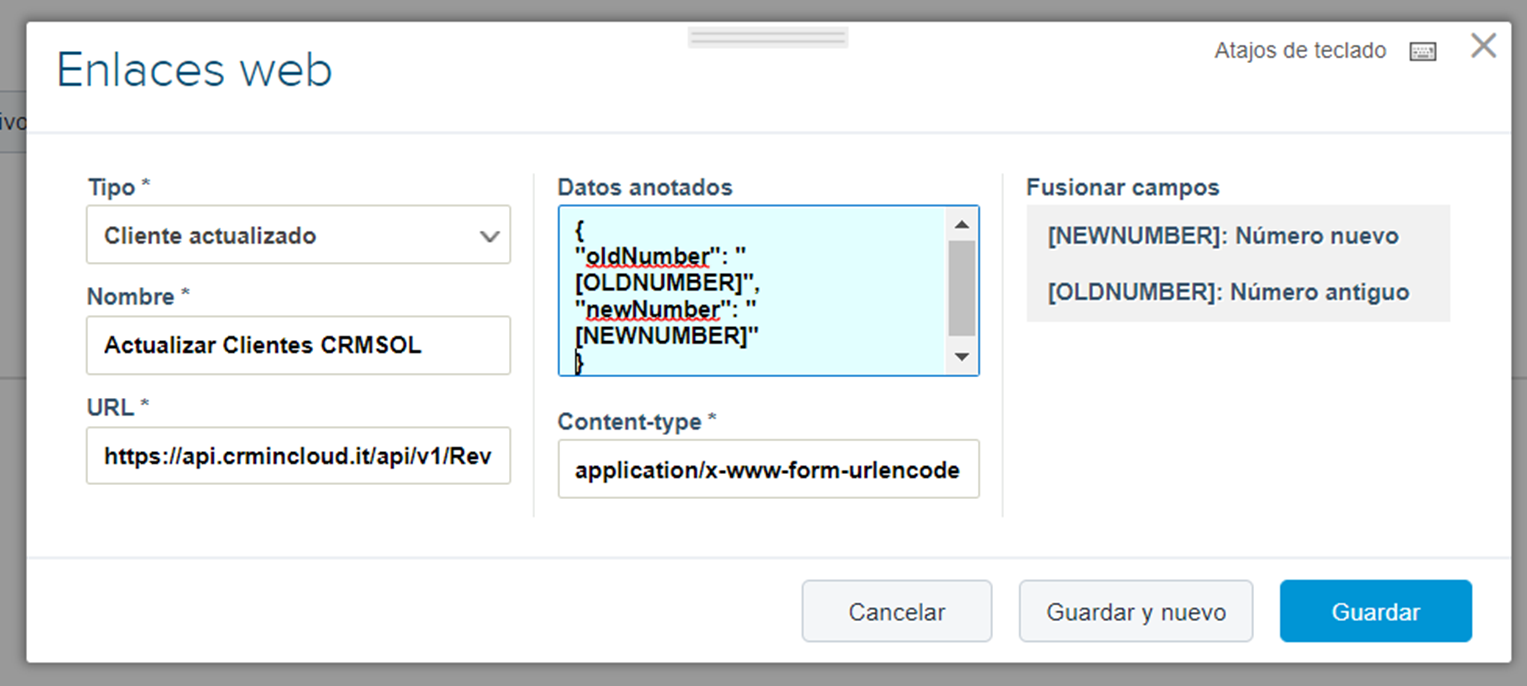The height and width of the screenshot is (686, 1527).
Task: Click the Nombre input field
Action: click(298, 345)
